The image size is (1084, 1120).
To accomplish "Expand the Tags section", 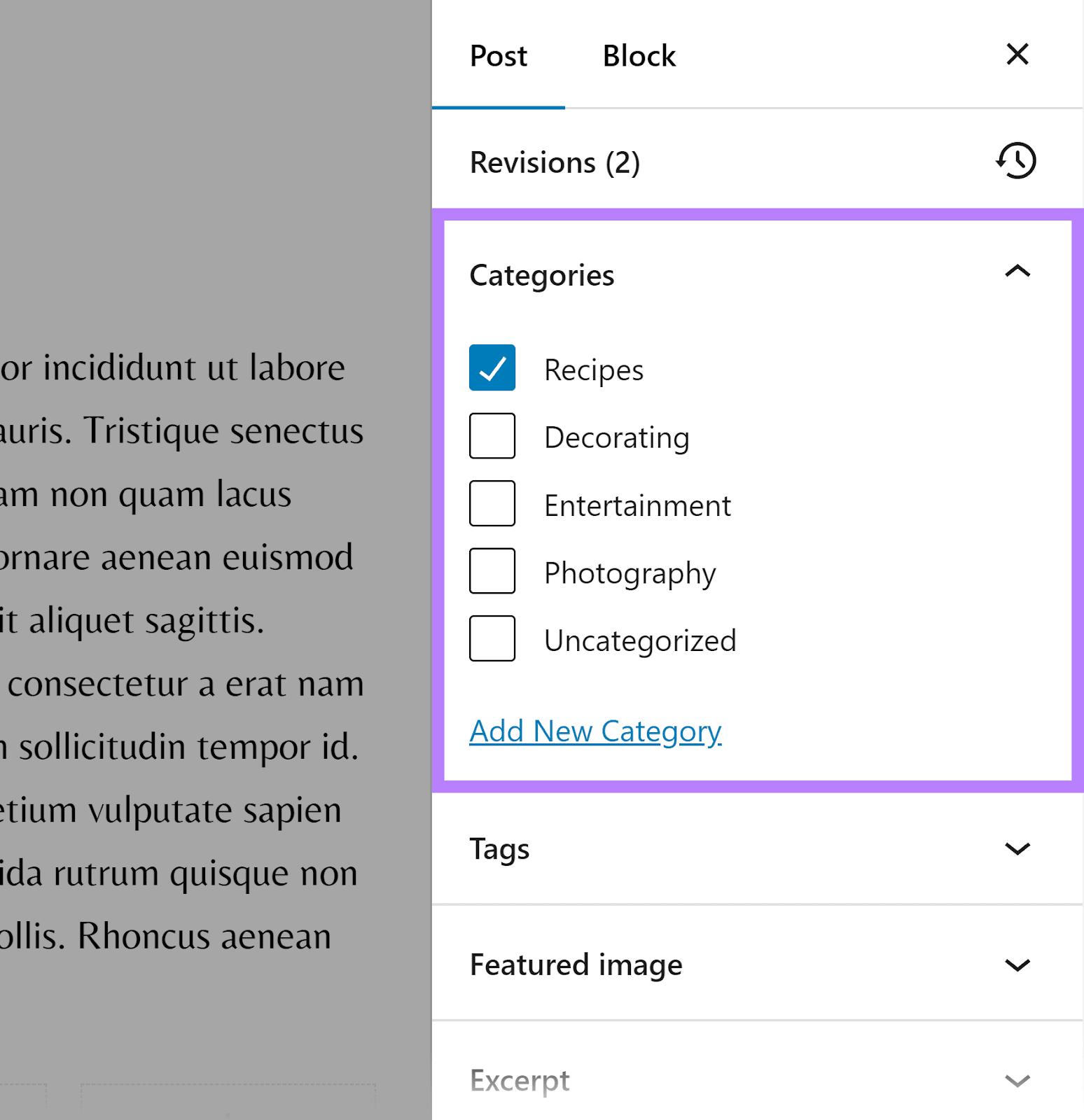I will pyautogui.click(x=1017, y=849).
